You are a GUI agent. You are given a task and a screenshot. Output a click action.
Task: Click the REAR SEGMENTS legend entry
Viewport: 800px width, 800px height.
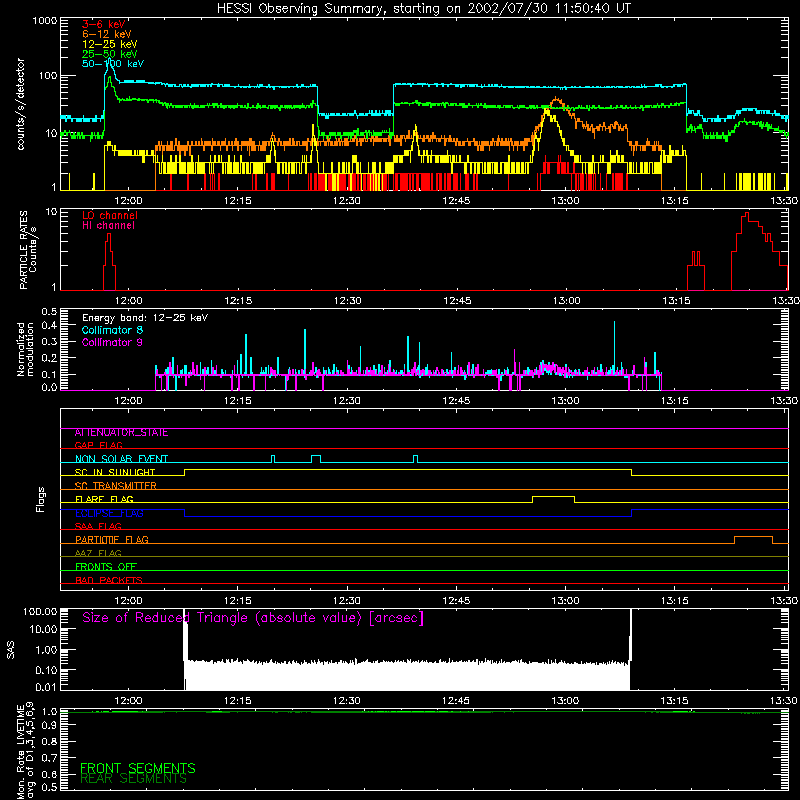134,779
